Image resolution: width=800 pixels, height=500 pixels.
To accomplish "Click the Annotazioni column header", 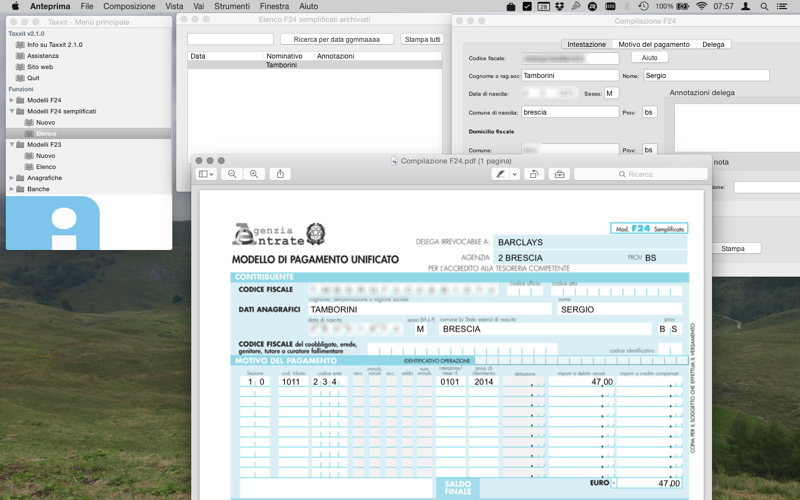I will coord(378,56).
